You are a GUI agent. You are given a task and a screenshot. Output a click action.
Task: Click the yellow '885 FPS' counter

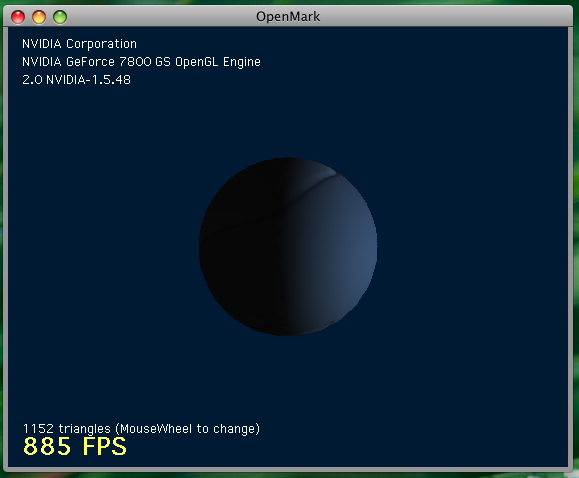[x=75, y=446]
